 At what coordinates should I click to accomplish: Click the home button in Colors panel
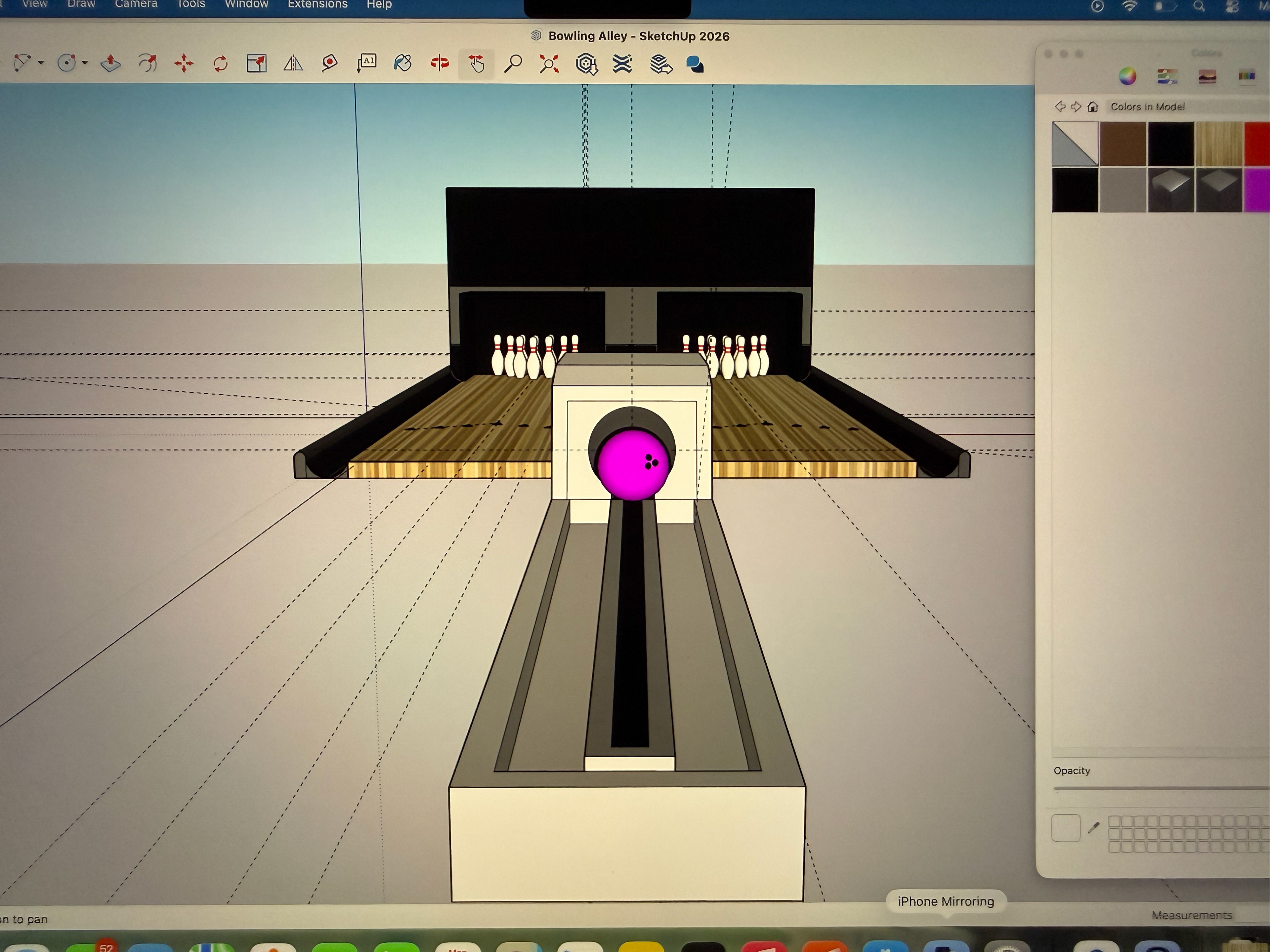pos(1093,107)
